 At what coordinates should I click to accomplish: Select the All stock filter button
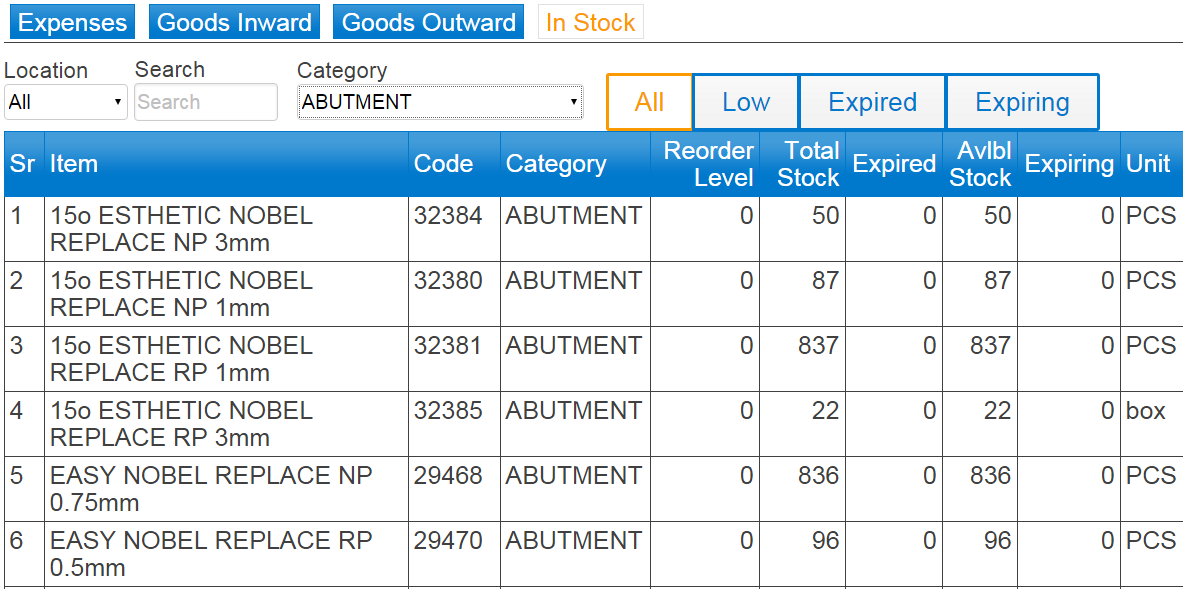tap(650, 102)
